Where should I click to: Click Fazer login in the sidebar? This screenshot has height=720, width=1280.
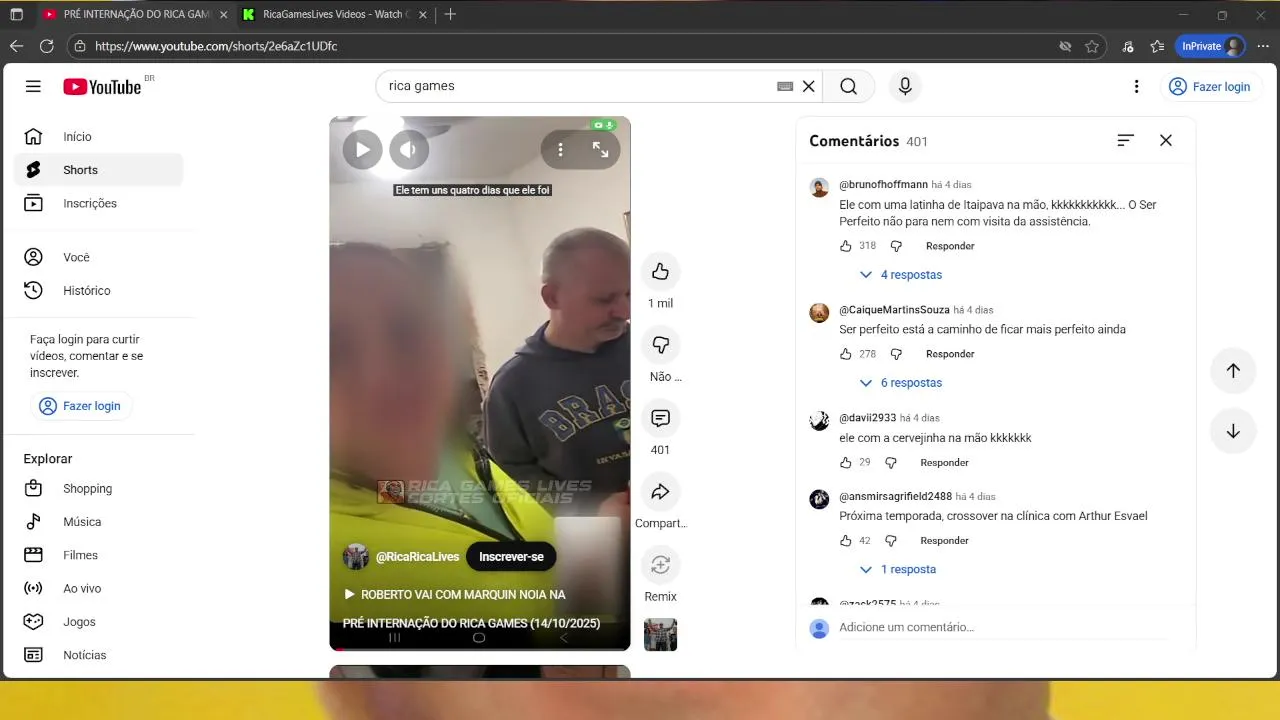point(82,406)
